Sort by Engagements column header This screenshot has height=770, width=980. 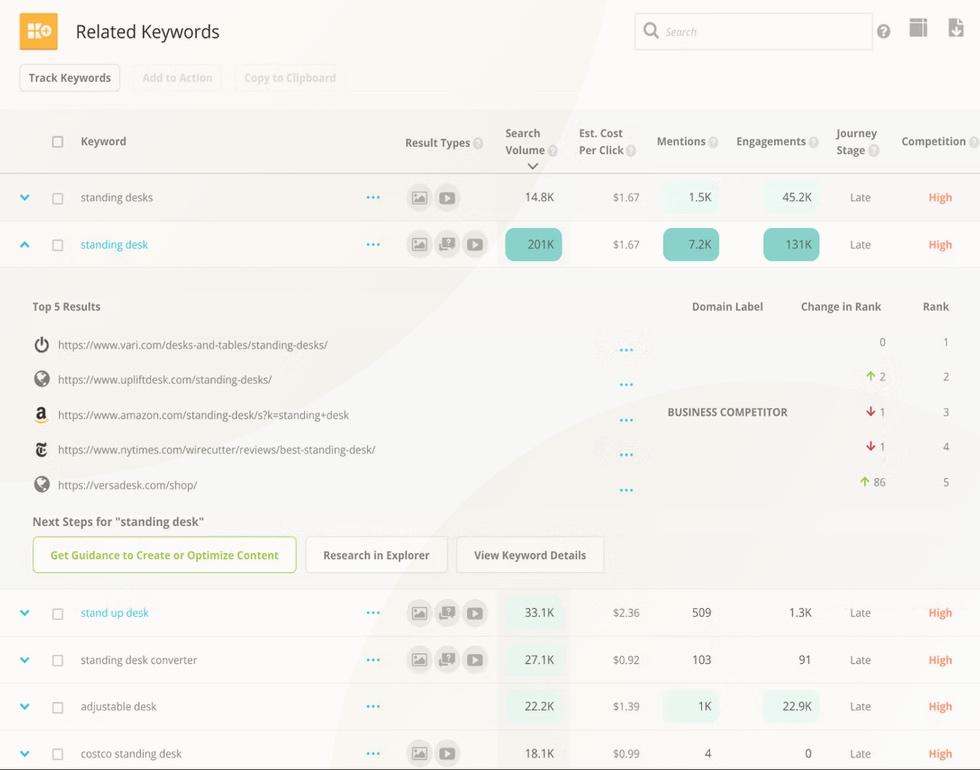(x=771, y=141)
